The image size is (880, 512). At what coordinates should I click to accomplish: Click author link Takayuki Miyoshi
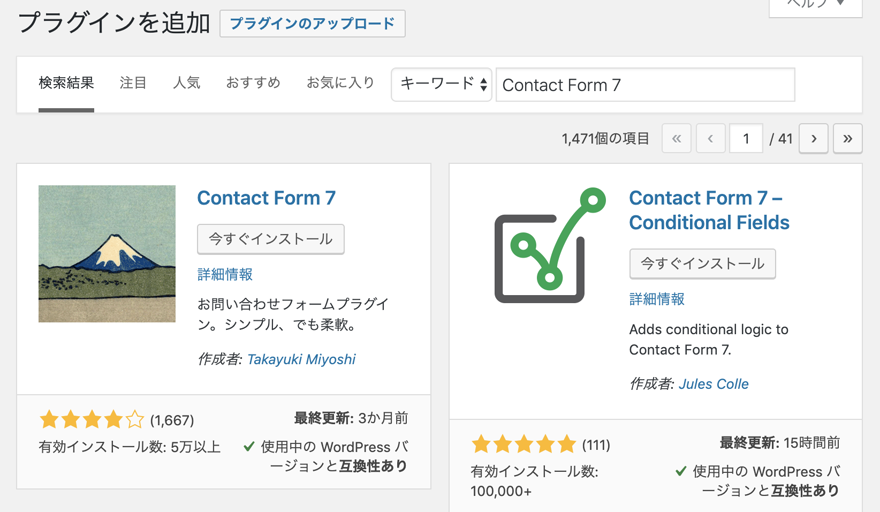(301, 359)
